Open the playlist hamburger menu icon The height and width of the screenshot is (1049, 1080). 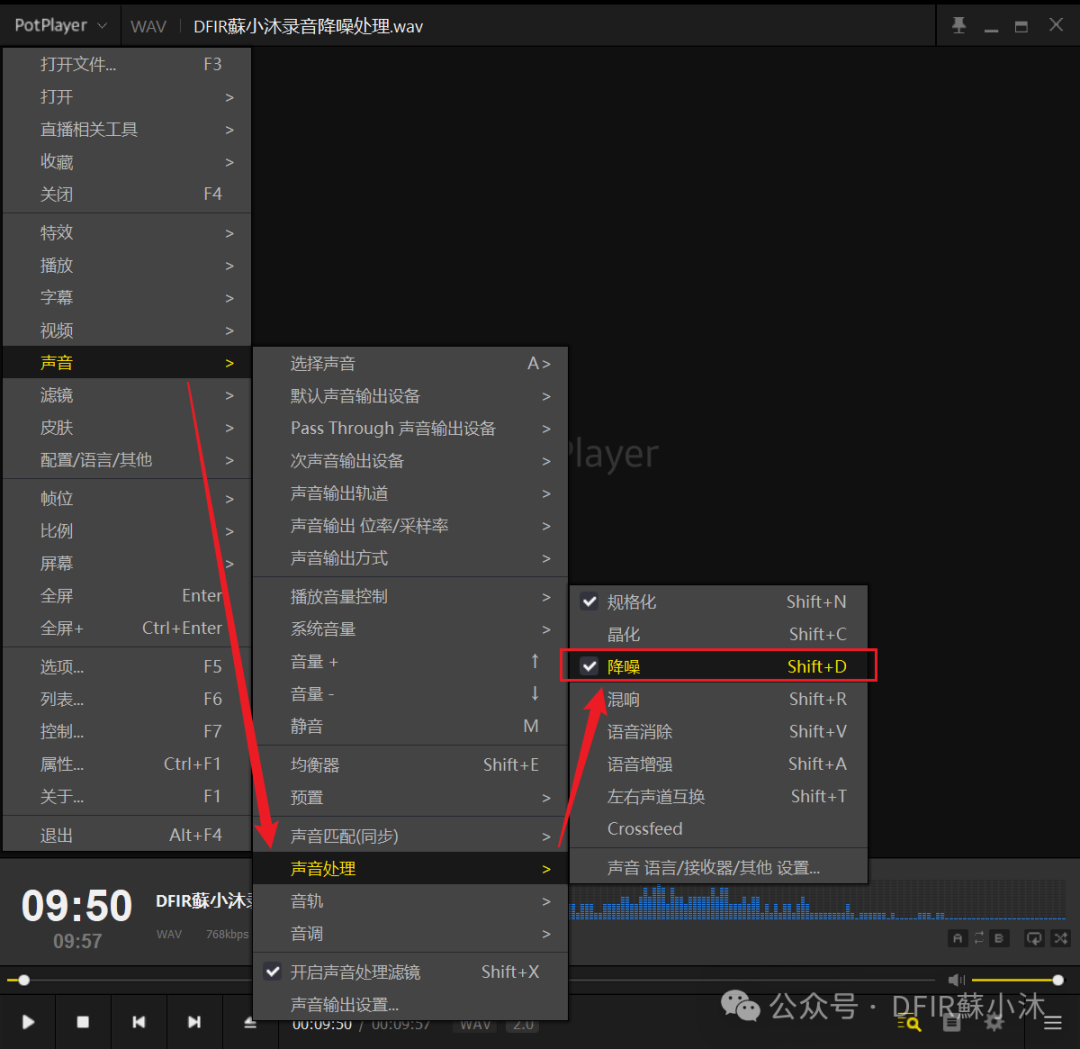pos(1053,1022)
